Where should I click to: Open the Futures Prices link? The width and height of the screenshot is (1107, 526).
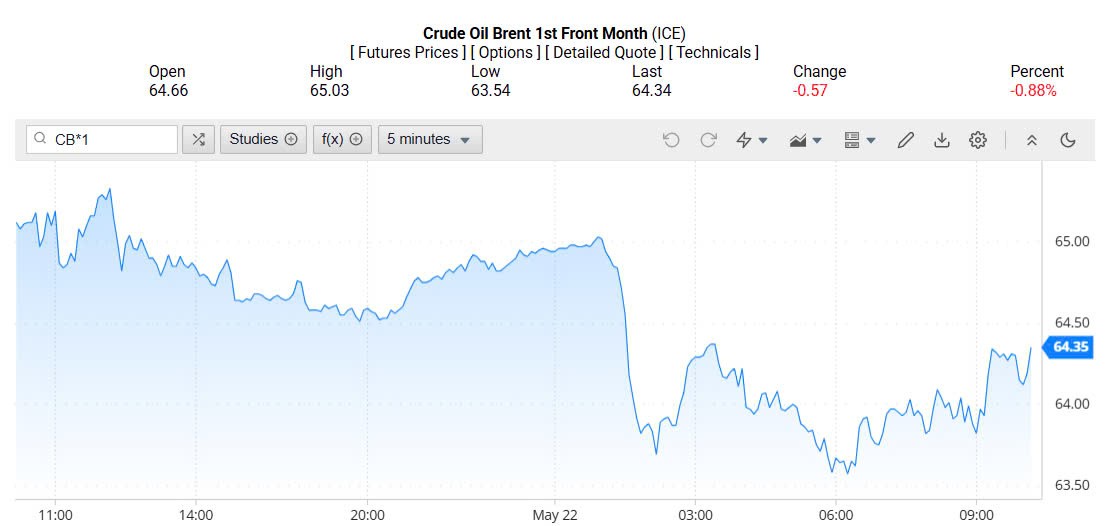click(408, 52)
